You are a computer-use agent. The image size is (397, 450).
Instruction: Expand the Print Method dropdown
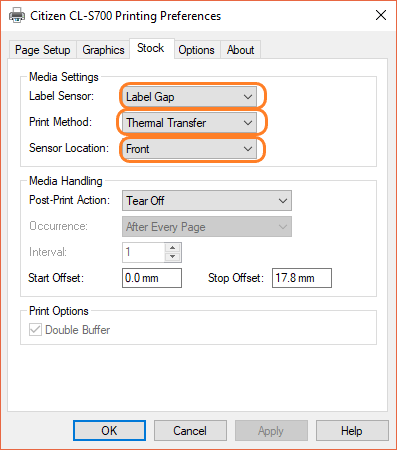pyautogui.click(x=189, y=123)
